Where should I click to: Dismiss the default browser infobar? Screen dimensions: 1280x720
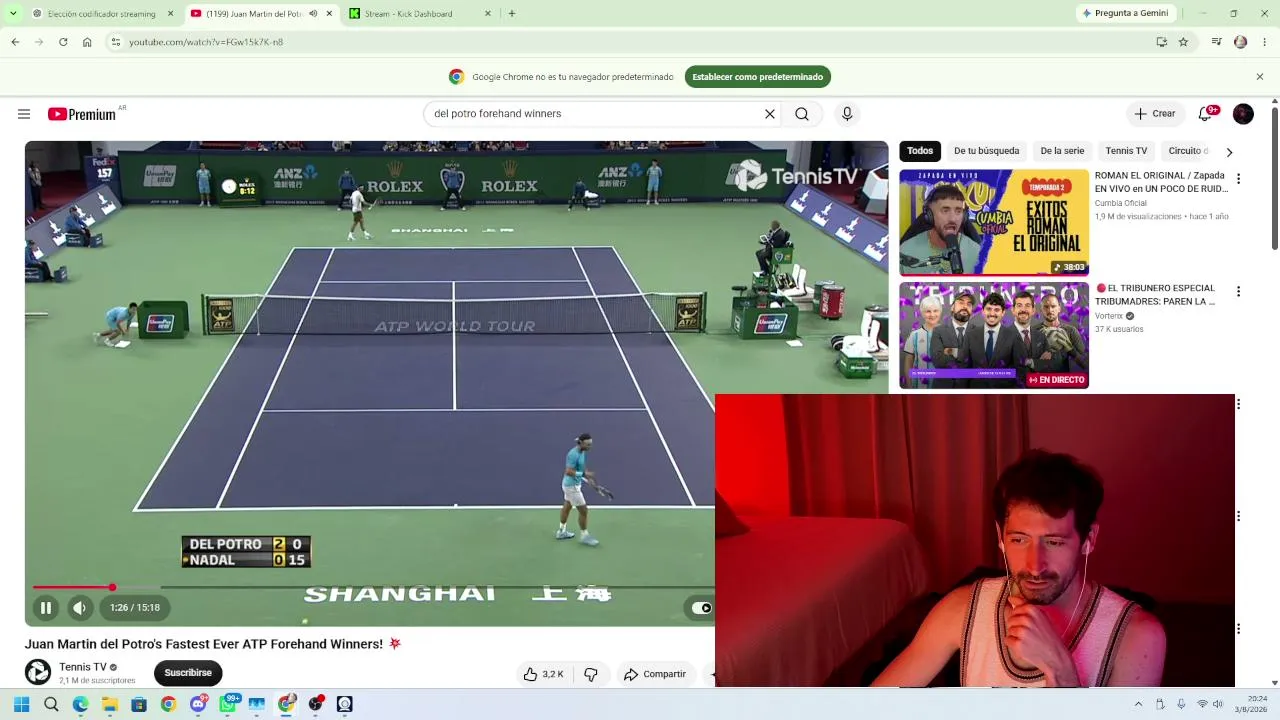[1260, 77]
